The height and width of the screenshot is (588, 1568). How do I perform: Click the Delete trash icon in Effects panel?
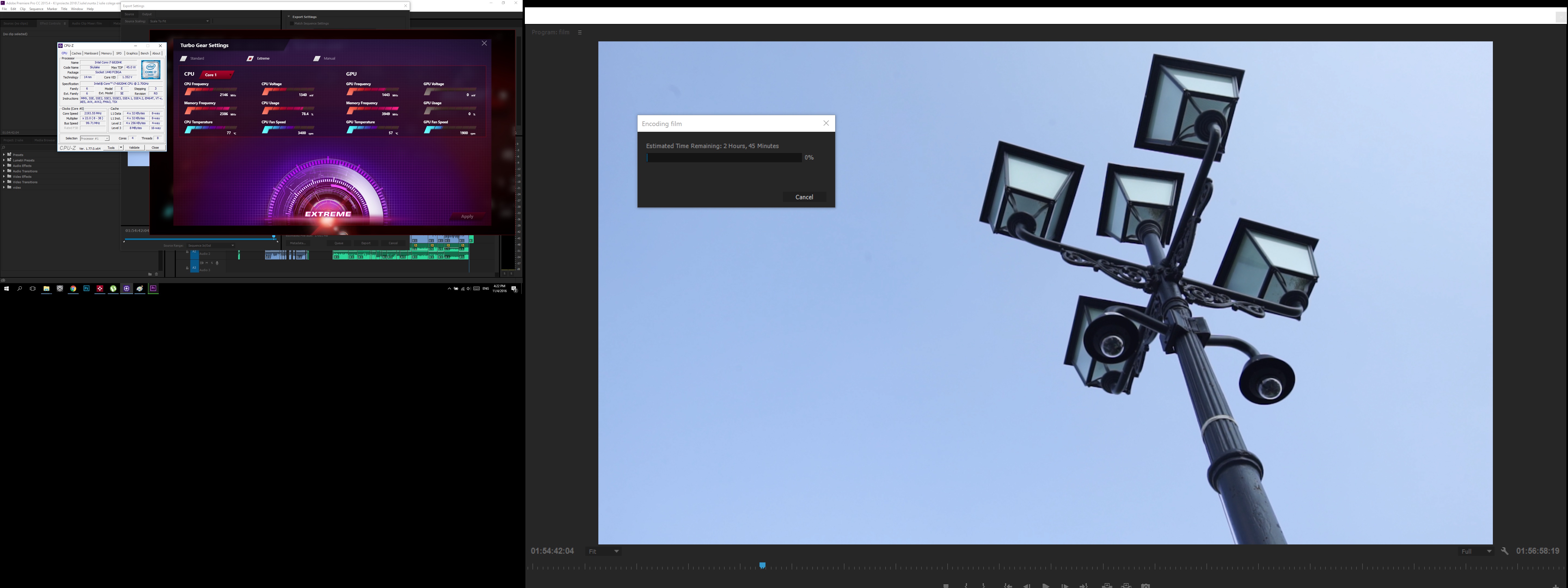157,274
